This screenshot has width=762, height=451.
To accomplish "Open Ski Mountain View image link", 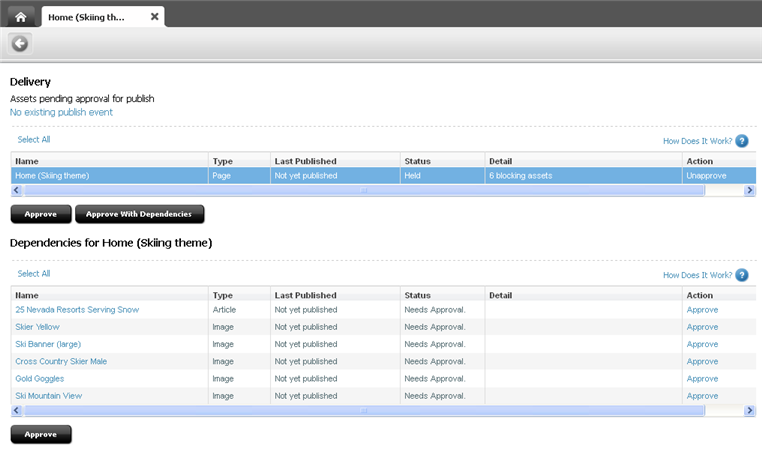I will 49,396.
